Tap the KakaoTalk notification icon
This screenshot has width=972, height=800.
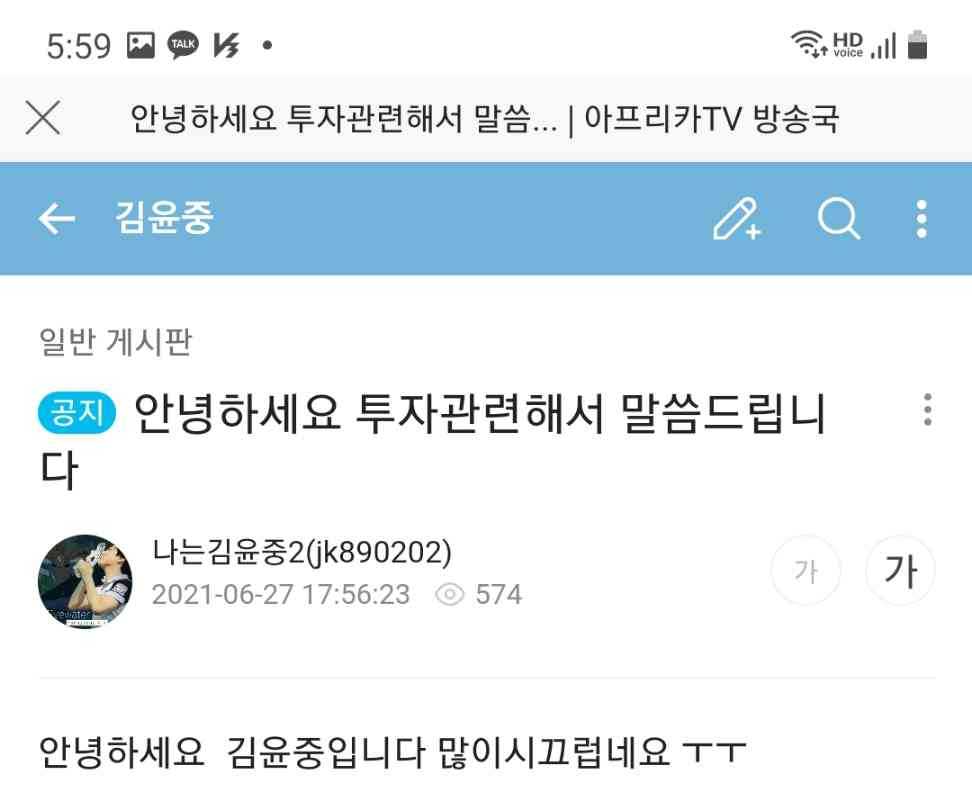[x=183, y=45]
